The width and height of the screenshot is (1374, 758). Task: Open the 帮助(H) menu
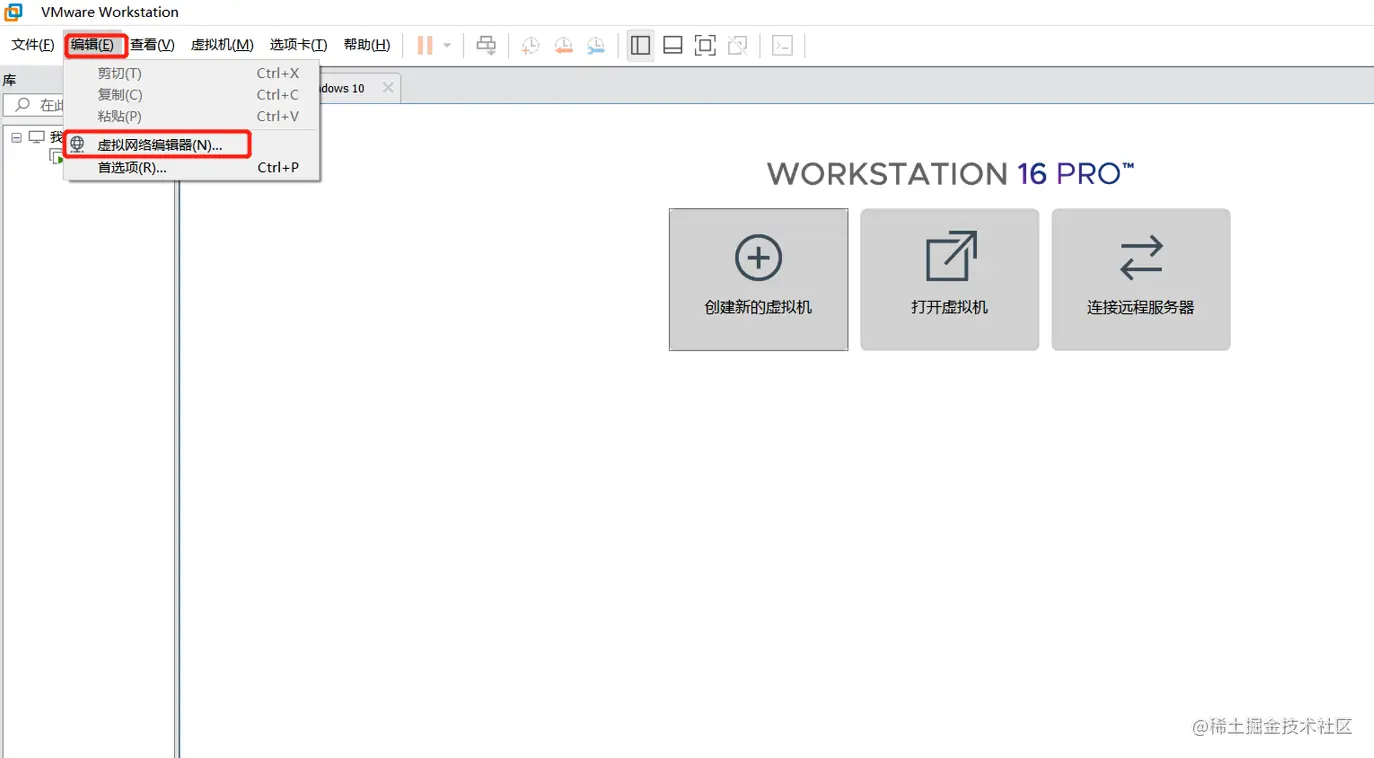(x=366, y=45)
